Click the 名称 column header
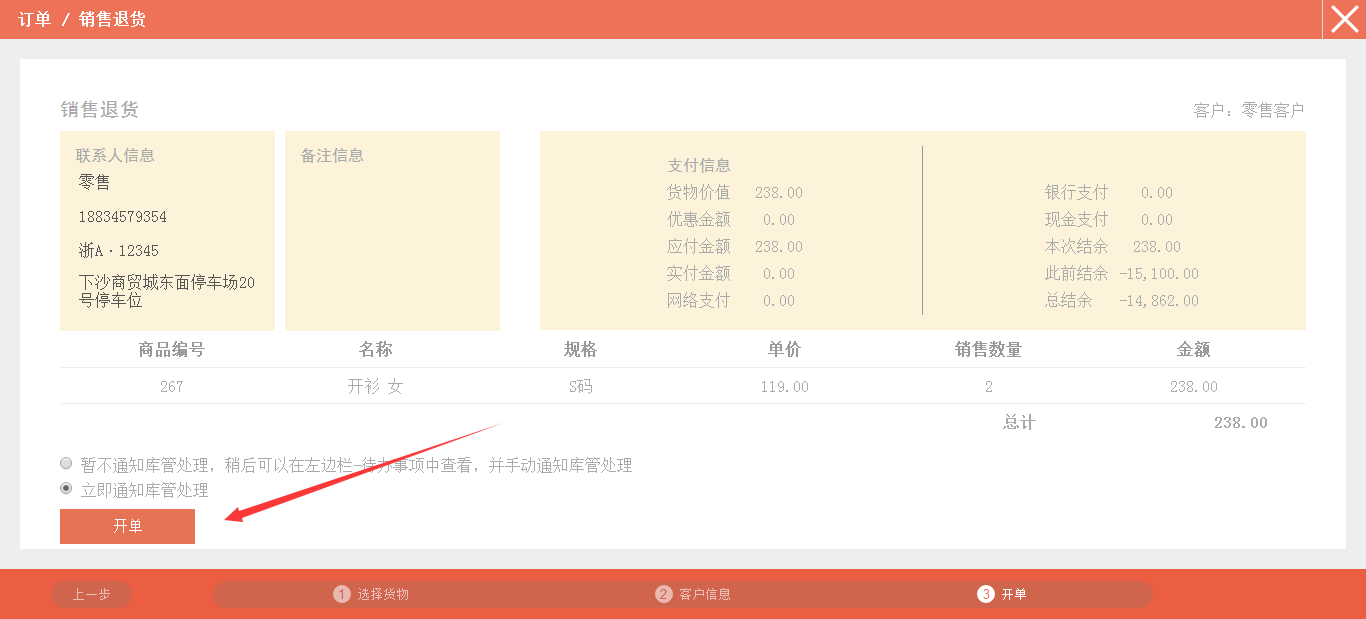The image size is (1366, 619). coord(375,349)
